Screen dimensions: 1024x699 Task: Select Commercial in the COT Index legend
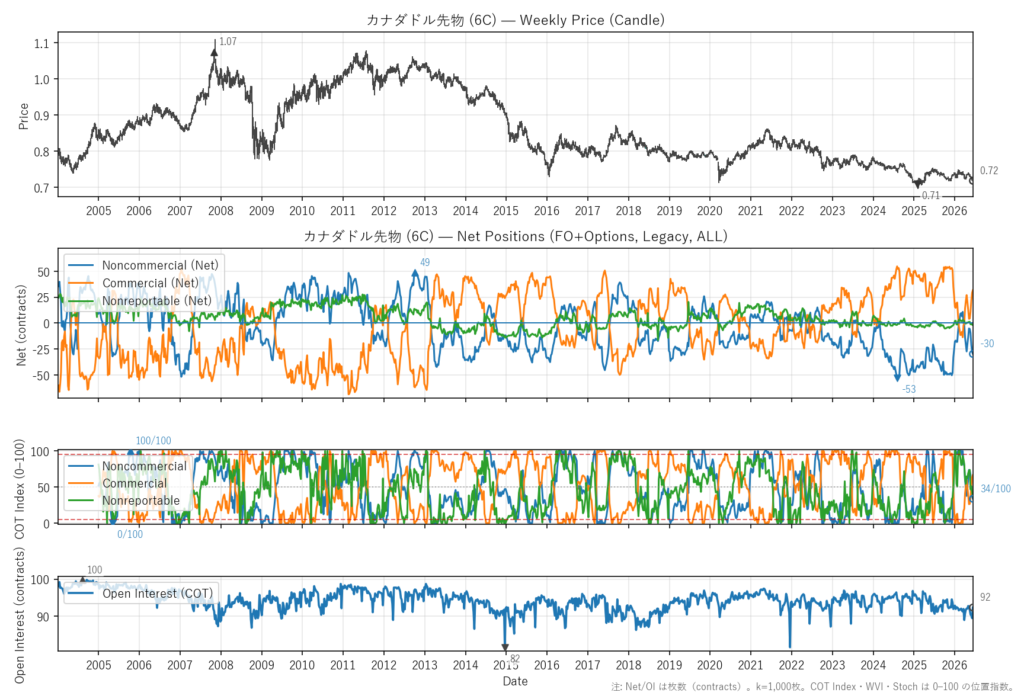(x=135, y=483)
